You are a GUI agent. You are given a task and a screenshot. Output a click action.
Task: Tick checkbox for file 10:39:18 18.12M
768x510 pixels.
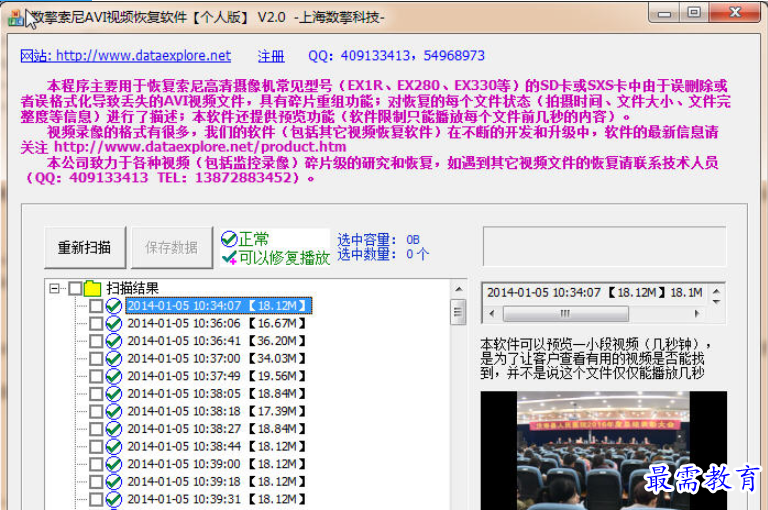point(96,482)
